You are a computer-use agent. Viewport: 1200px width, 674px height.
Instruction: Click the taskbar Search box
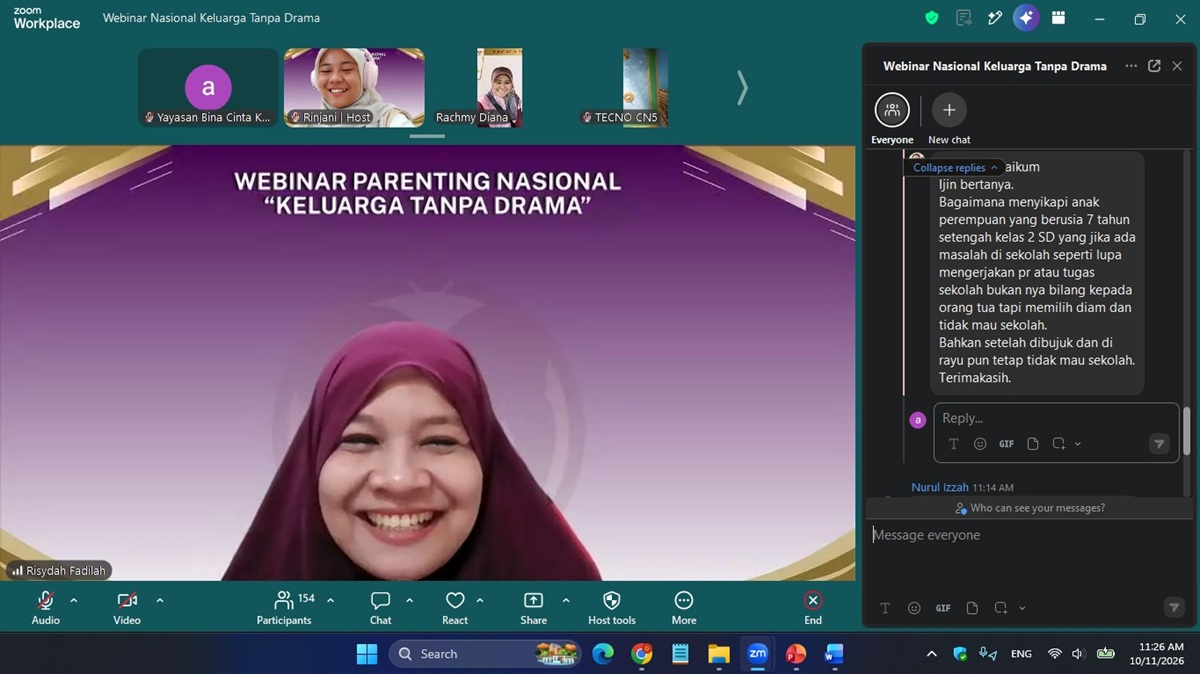(485, 654)
